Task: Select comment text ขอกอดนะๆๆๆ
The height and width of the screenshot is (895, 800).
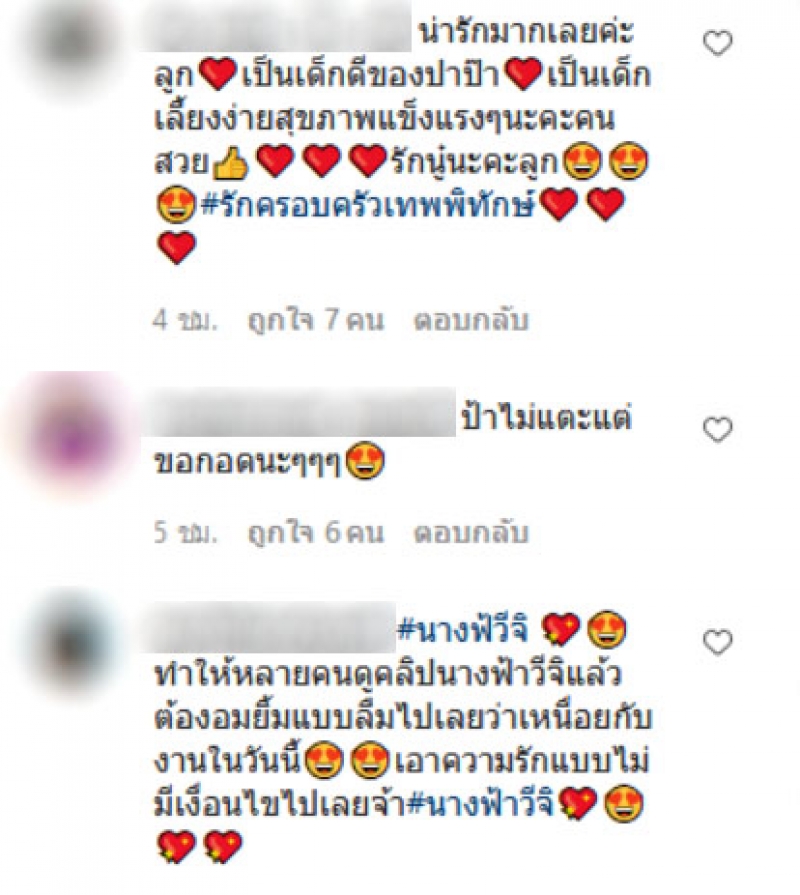Action: coord(247,463)
